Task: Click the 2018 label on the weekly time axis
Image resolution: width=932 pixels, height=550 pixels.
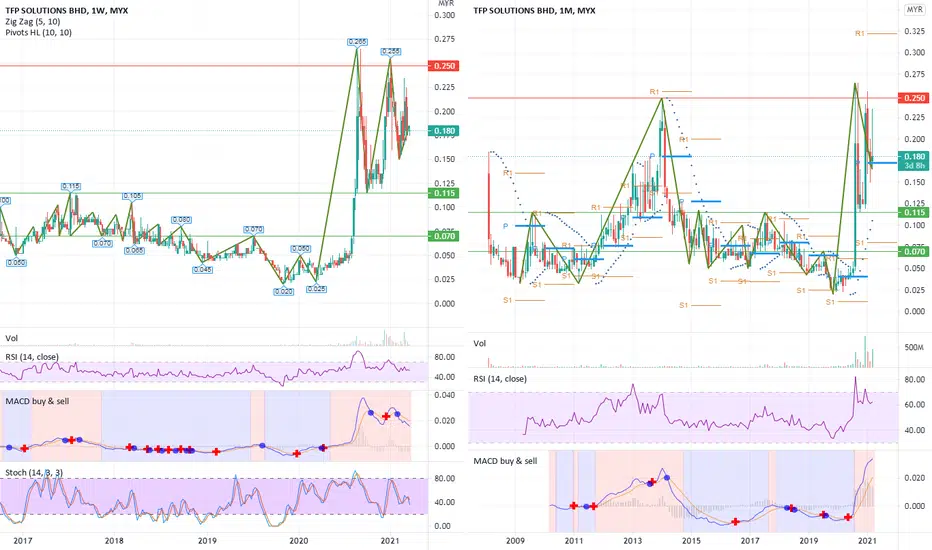Action: [114, 540]
